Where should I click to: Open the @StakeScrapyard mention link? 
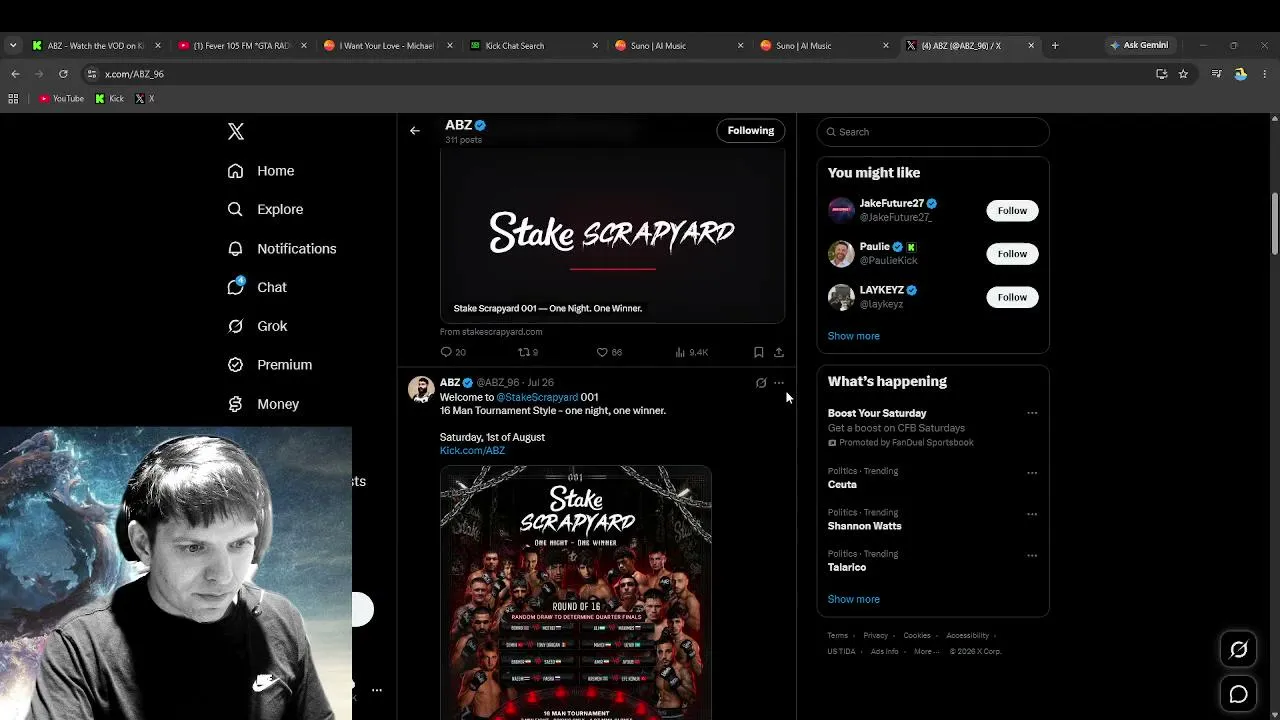pyautogui.click(x=537, y=397)
